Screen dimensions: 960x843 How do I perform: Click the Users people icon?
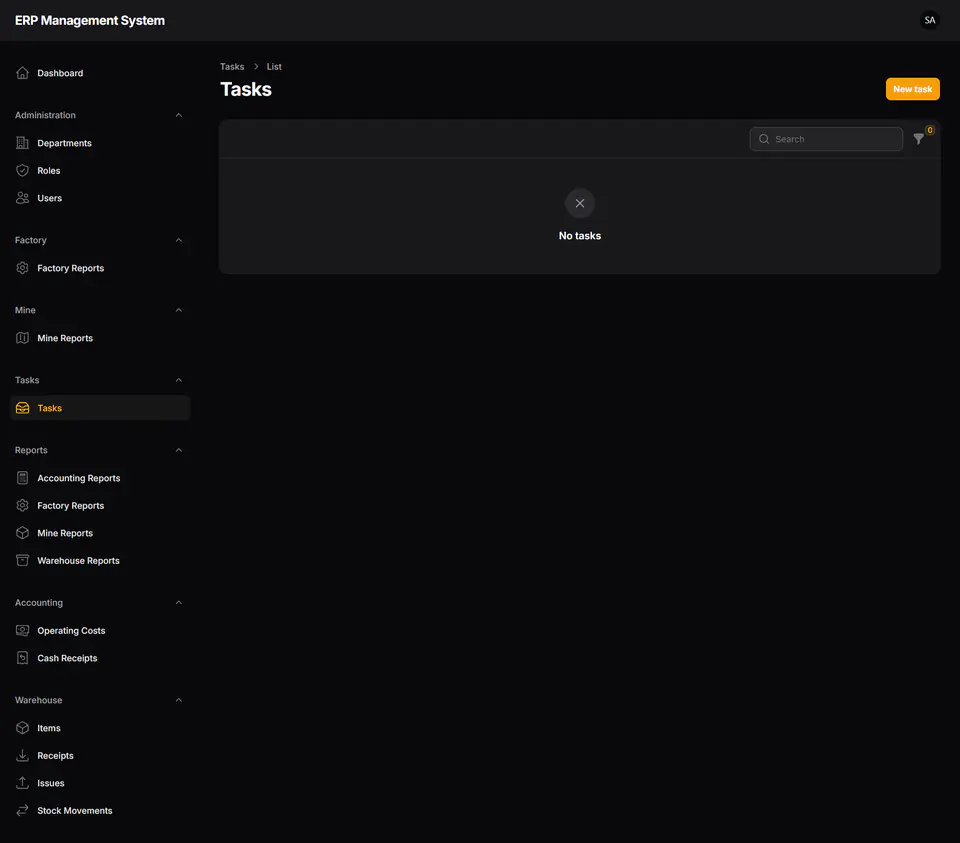[x=23, y=198]
